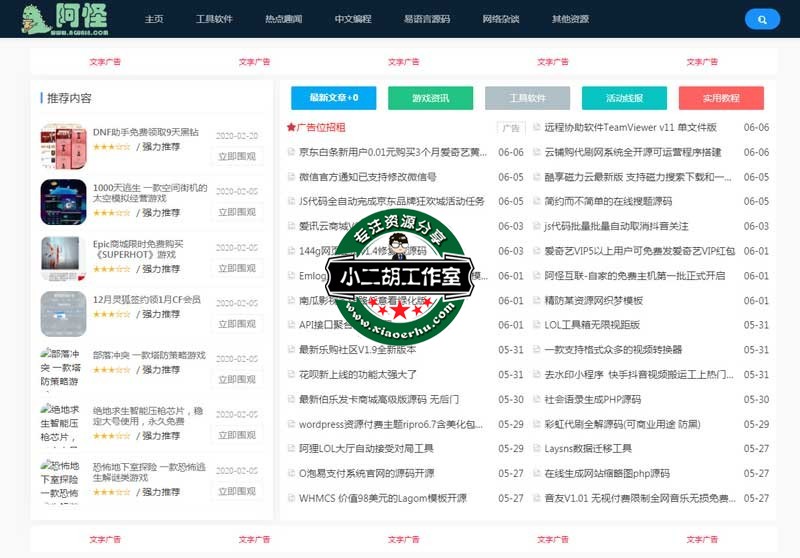Switch to the red 实用教程 tab
Viewport: 800px width, 558px height.
[720, 98]
